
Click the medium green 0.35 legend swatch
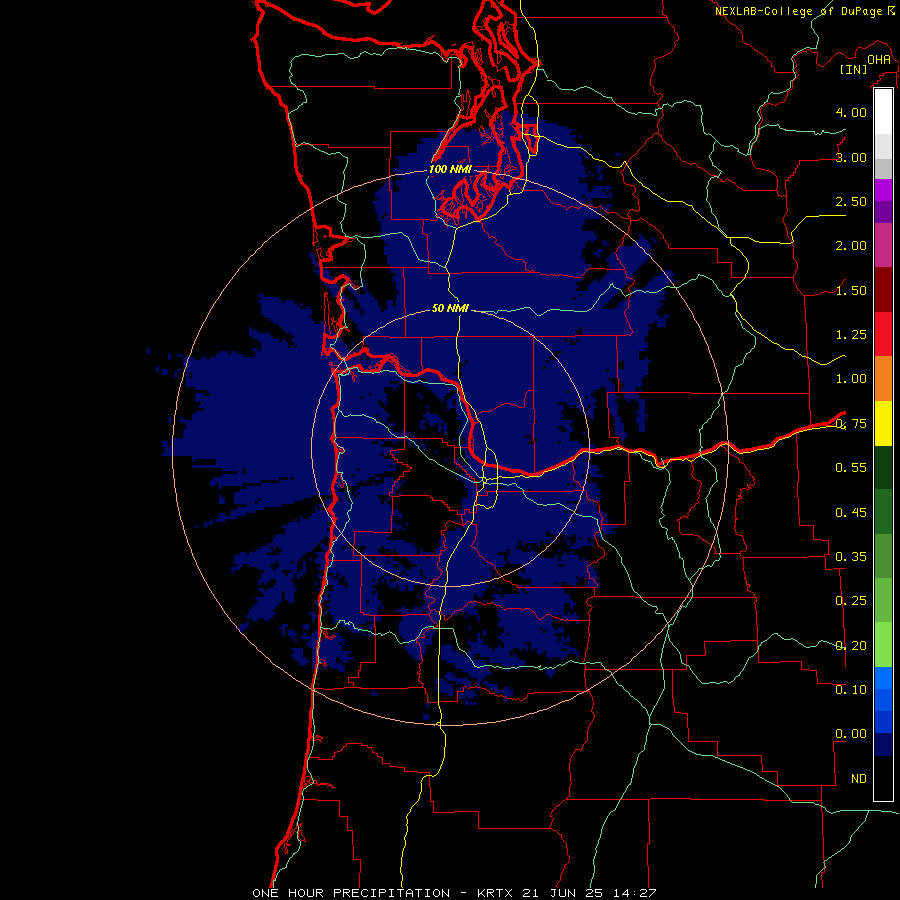tap(883, 556)
